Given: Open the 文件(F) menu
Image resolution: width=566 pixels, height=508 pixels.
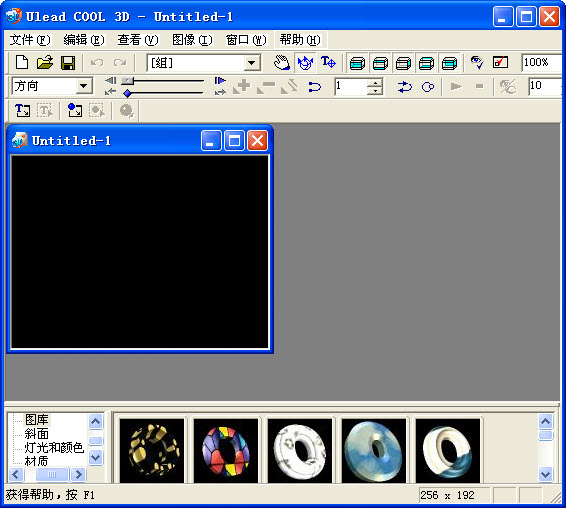Looking at the screenshot, I should pyautogui.click(x=30, y=40).
